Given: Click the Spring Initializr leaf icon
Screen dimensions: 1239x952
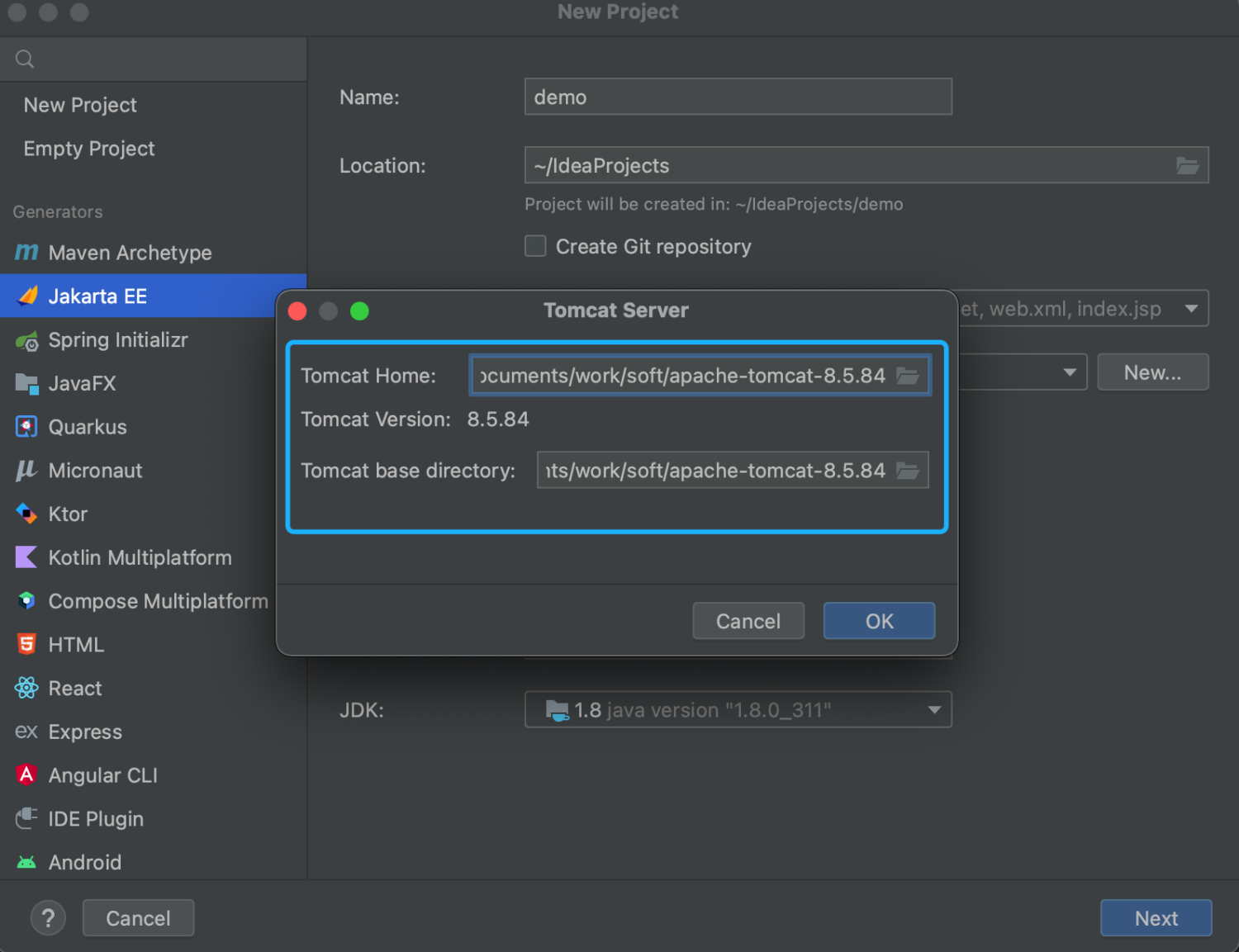Looking at the screenshot, I should (x=27, y=340).
